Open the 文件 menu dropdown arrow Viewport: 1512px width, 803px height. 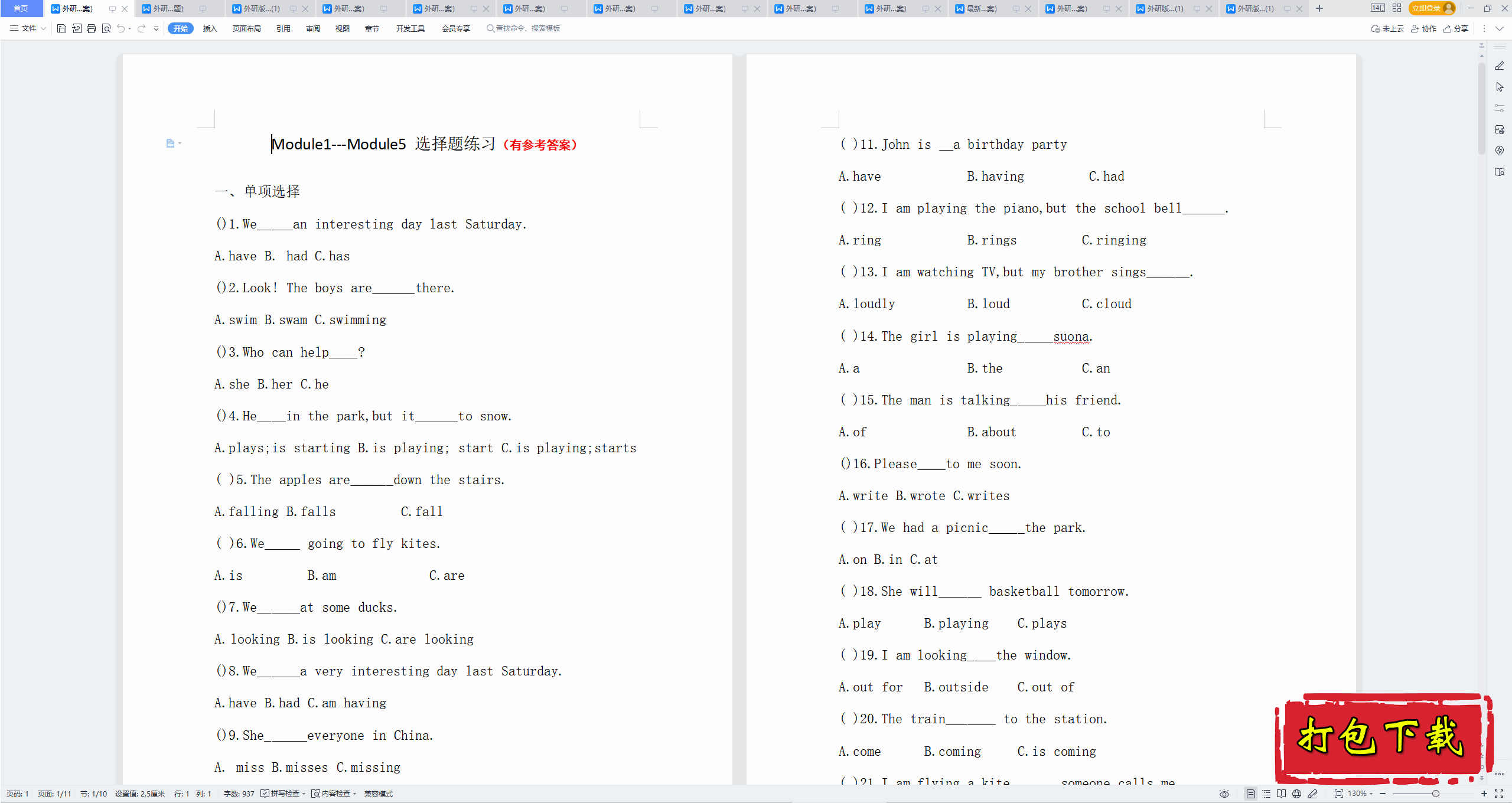[43, 28]
